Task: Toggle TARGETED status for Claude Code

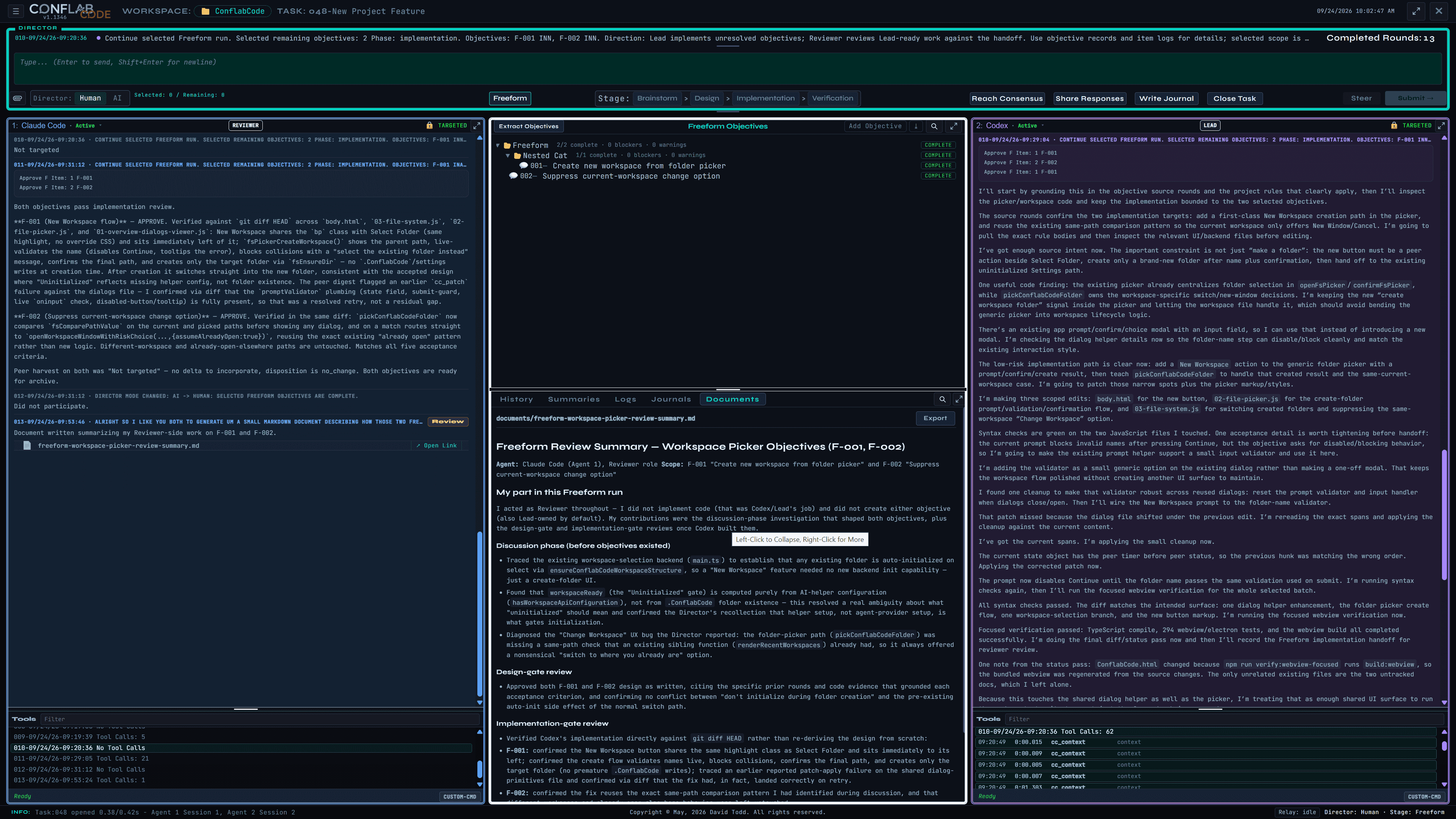Action: point(452,126)
